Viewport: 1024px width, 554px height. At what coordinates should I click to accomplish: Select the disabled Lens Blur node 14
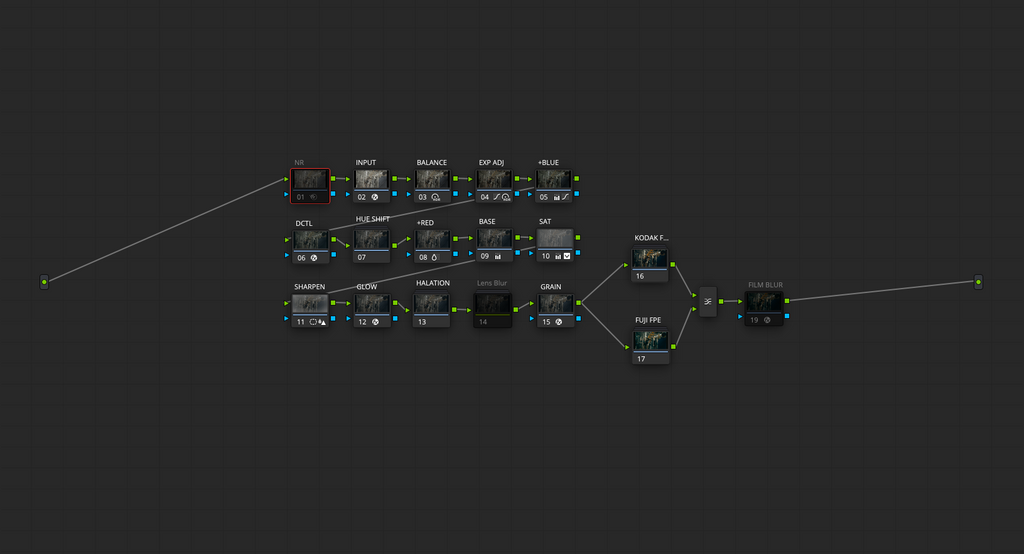point(492,310)
